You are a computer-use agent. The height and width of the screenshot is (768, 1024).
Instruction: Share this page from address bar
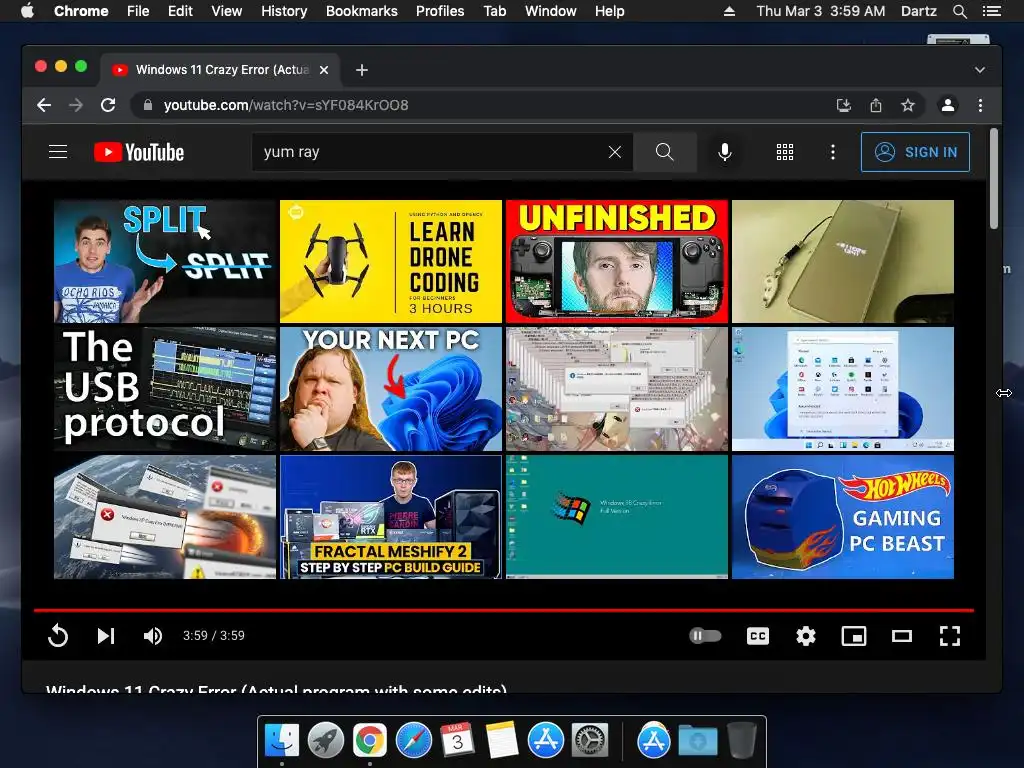[x=876, y=105]
